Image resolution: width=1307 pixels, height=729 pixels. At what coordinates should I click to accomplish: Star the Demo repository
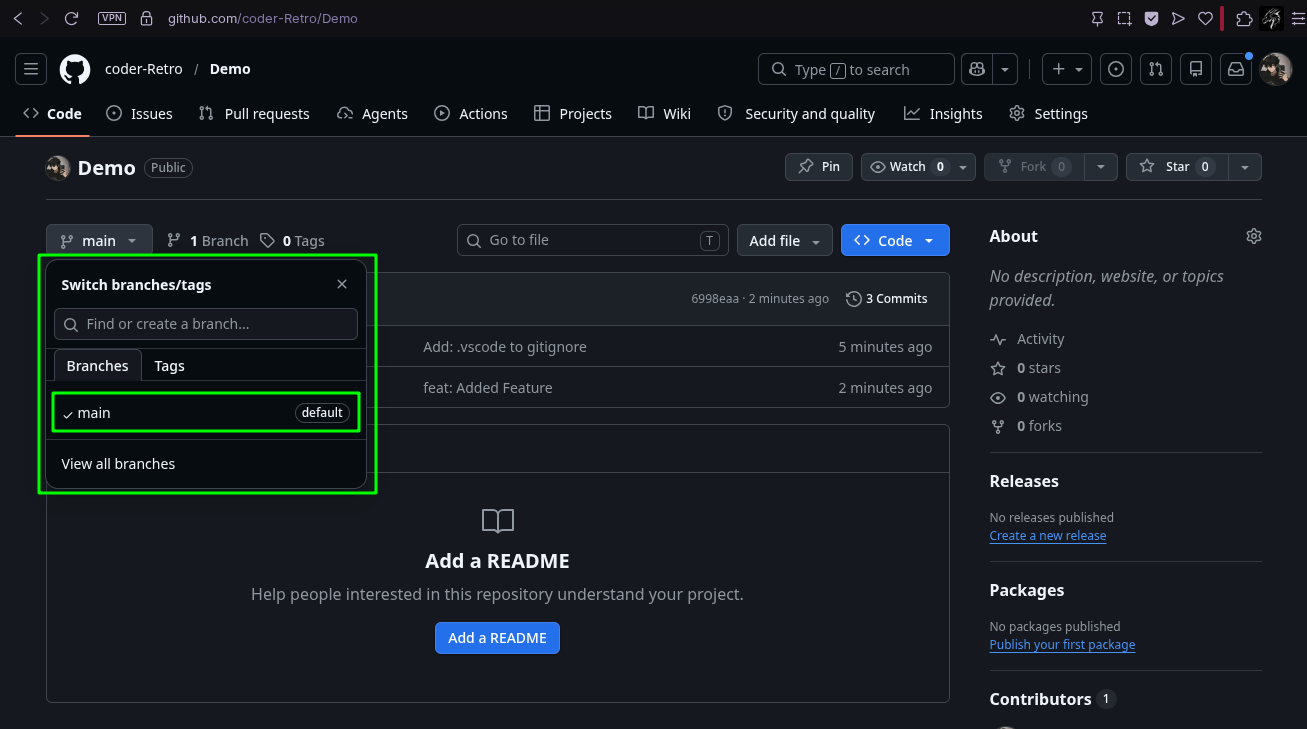(1178, 167)
